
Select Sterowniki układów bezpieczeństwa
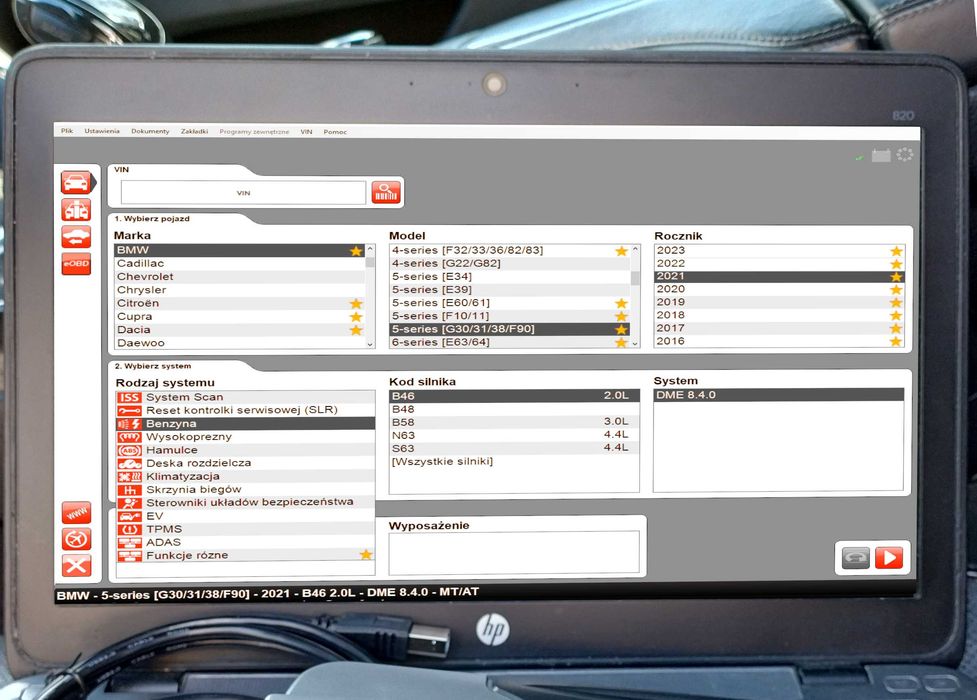click(x=245, y=502)
